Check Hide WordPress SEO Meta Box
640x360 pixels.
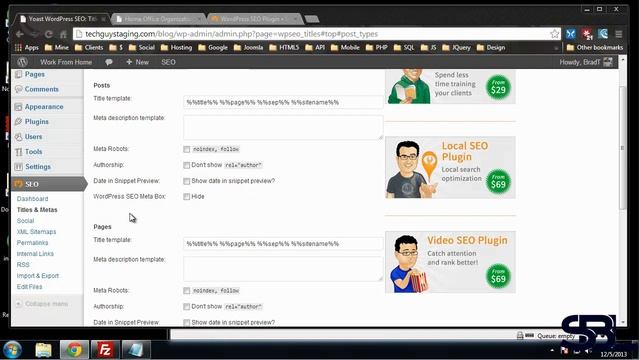click(187, 197)
